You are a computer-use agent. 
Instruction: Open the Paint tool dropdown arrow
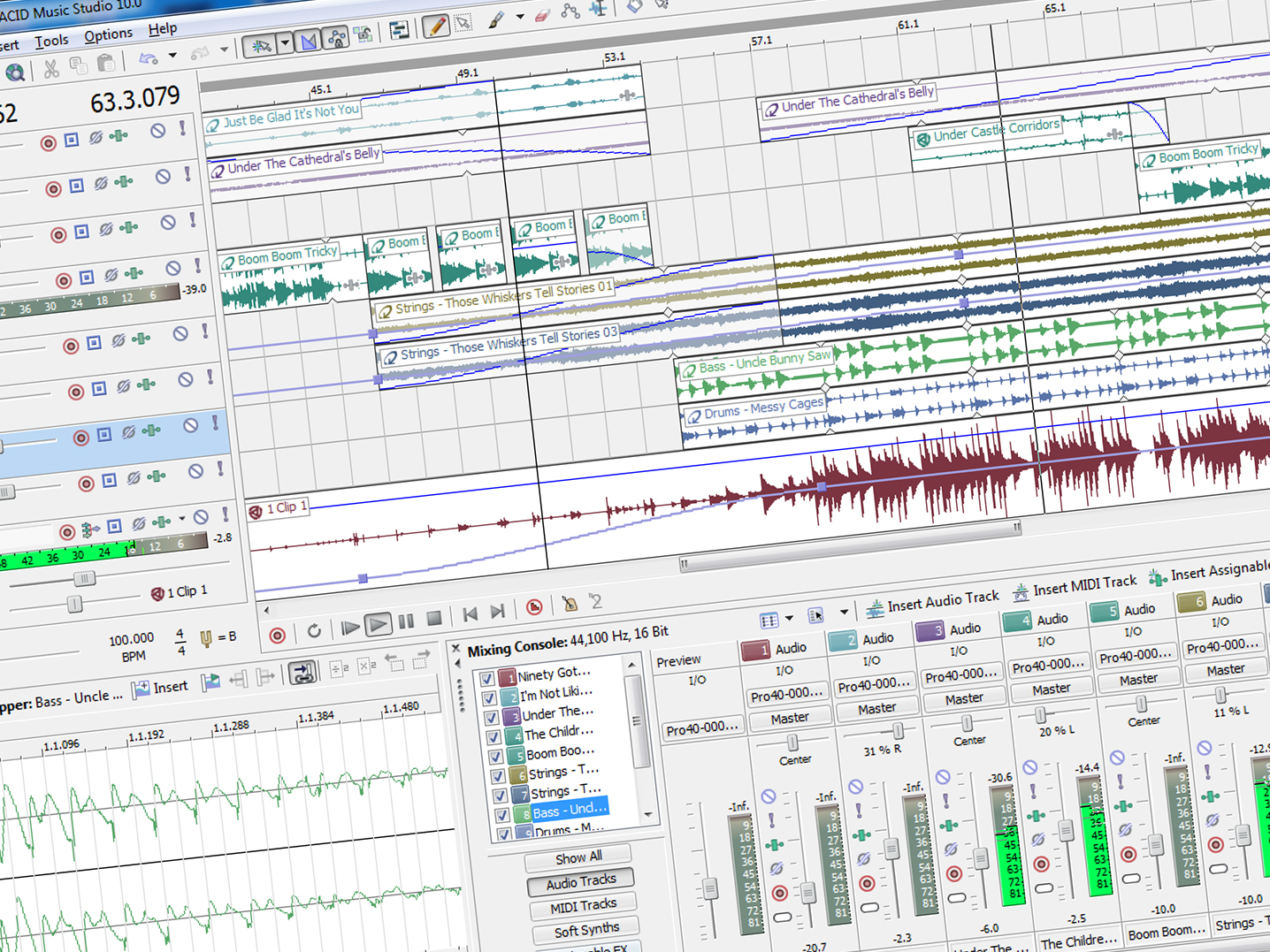[519, 17]
